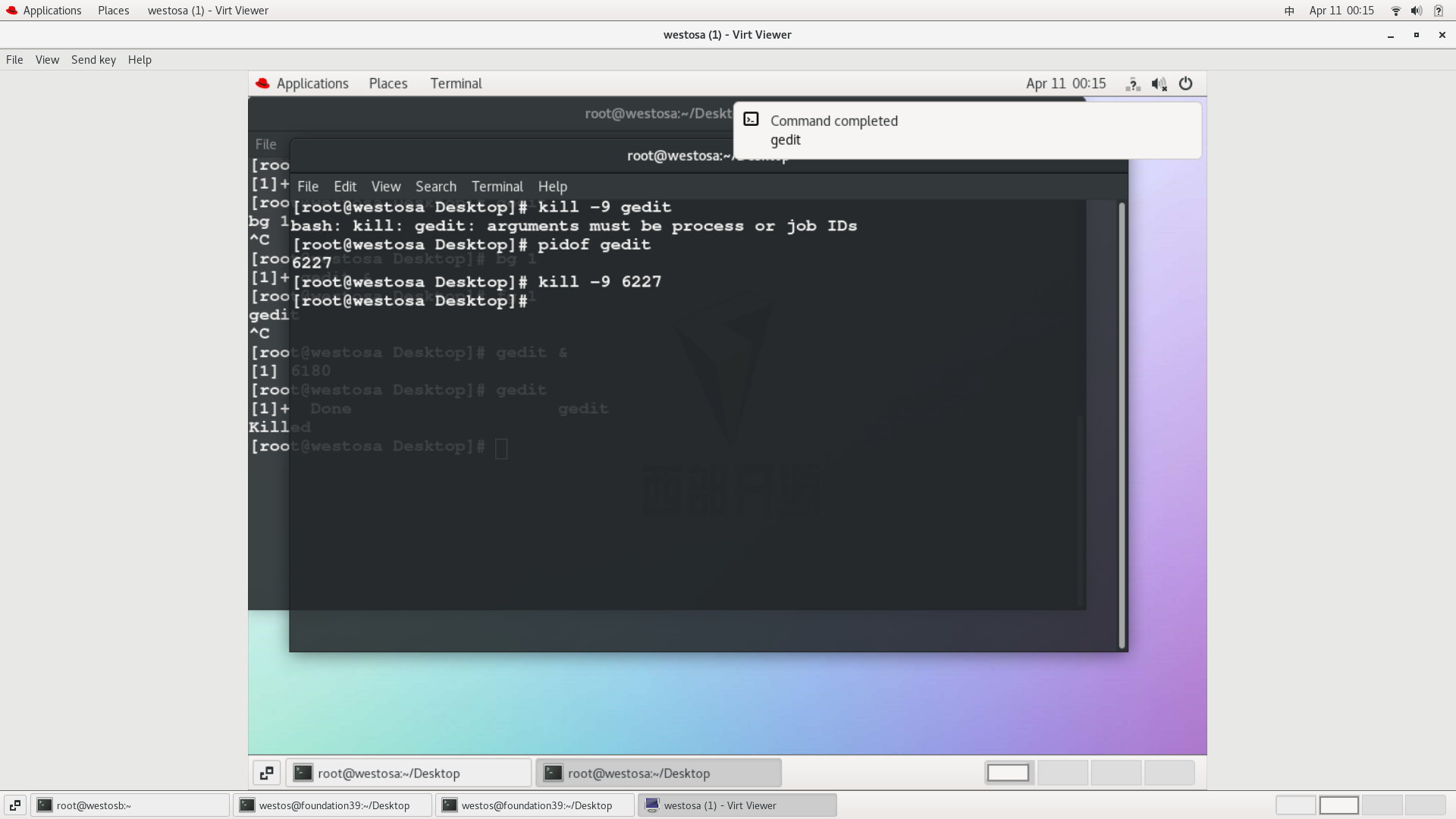Click the power button icon

coord(1186,83)
